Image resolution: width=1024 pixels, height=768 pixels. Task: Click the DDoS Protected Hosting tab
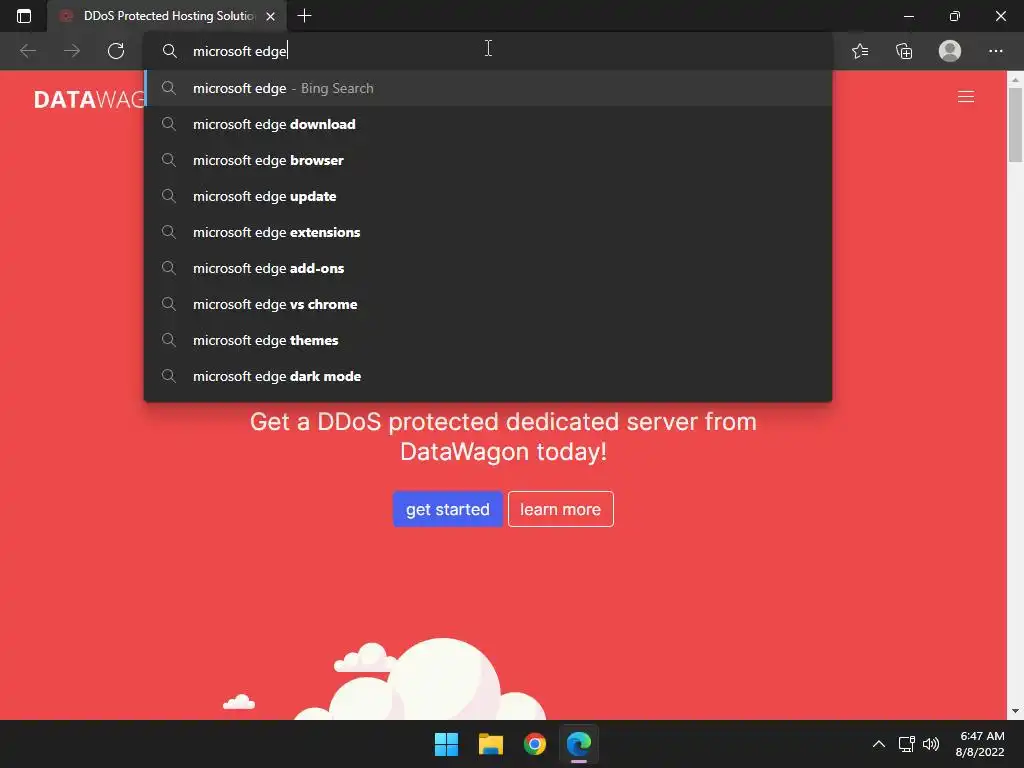(167, 16)
